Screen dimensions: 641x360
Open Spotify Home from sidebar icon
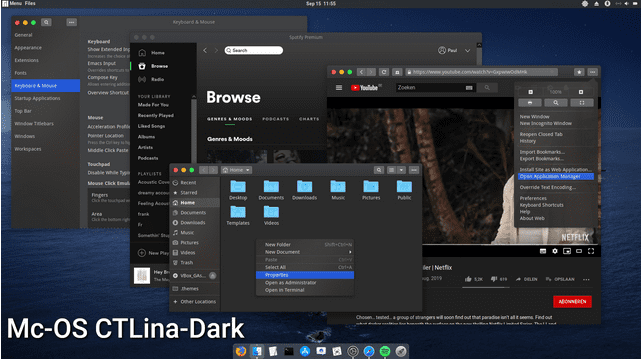142,53
